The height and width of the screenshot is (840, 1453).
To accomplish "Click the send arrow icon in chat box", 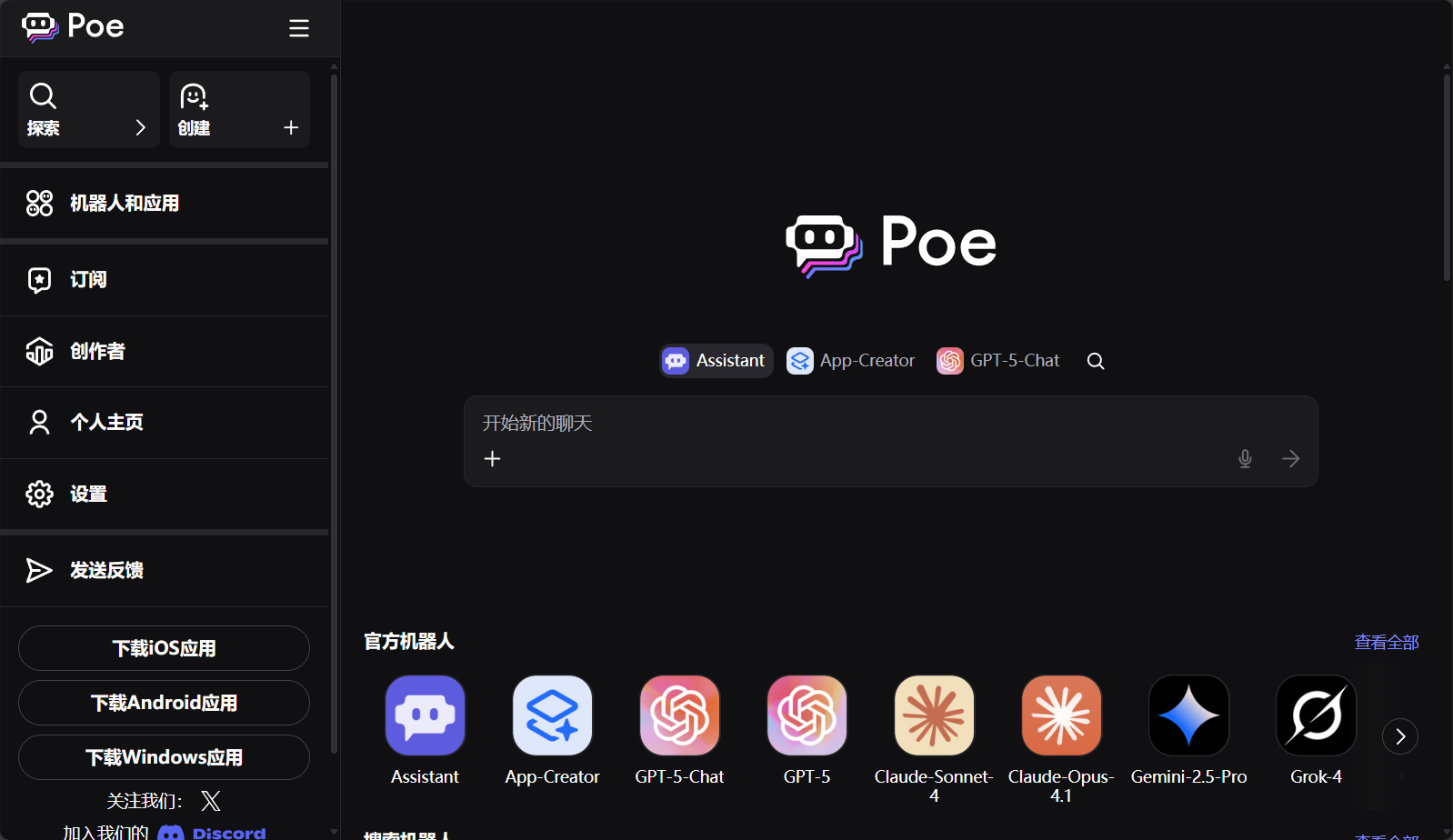I will [x=1290, y=459].
